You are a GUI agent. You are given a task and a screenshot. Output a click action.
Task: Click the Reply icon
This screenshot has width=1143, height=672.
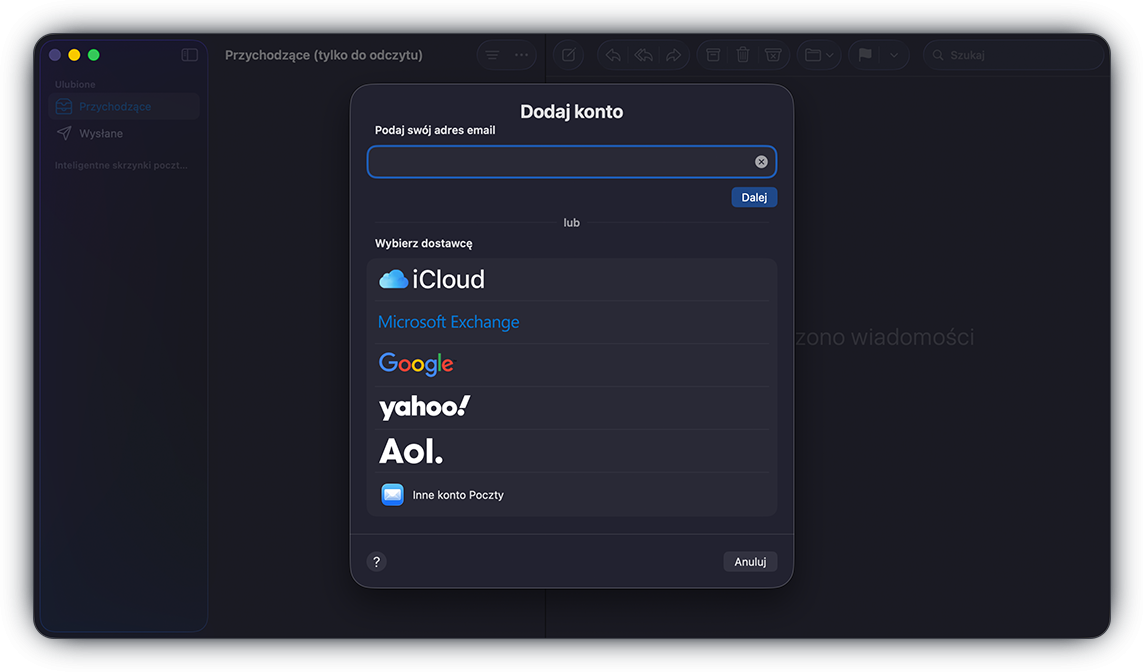point(612,55)
